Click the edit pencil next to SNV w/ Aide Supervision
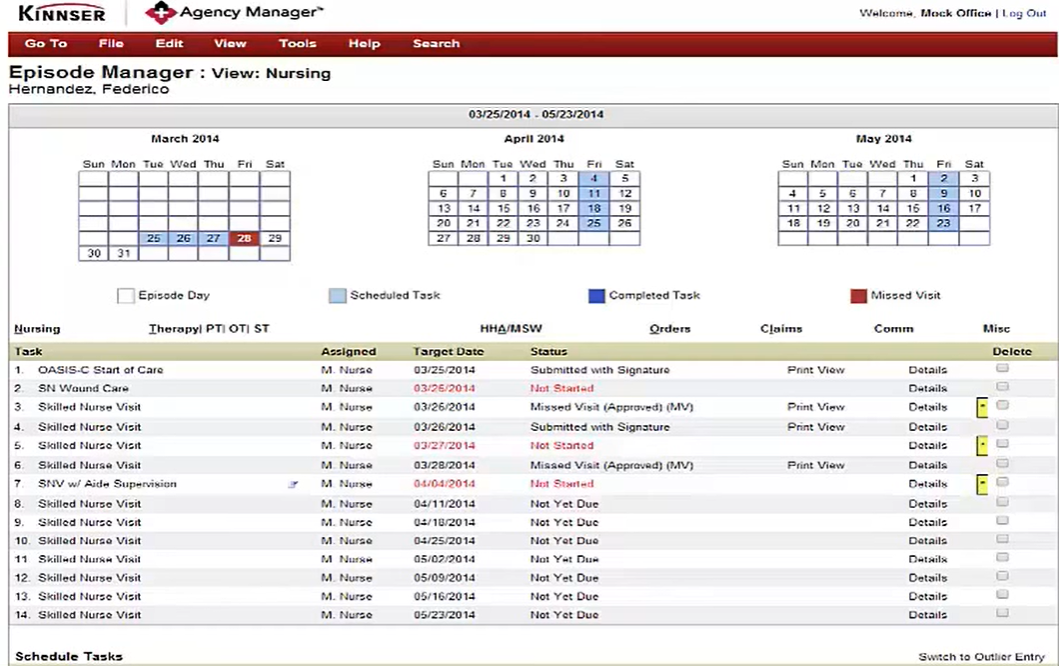The width and height of the screenshot is (1059, 666). point(292,483)
